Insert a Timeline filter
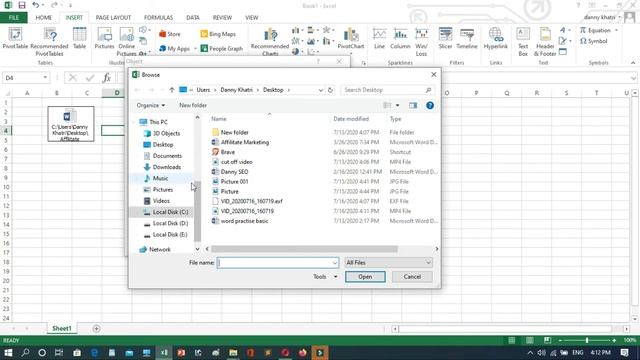Screen dimensions: 640x360 tap(467, 38)
